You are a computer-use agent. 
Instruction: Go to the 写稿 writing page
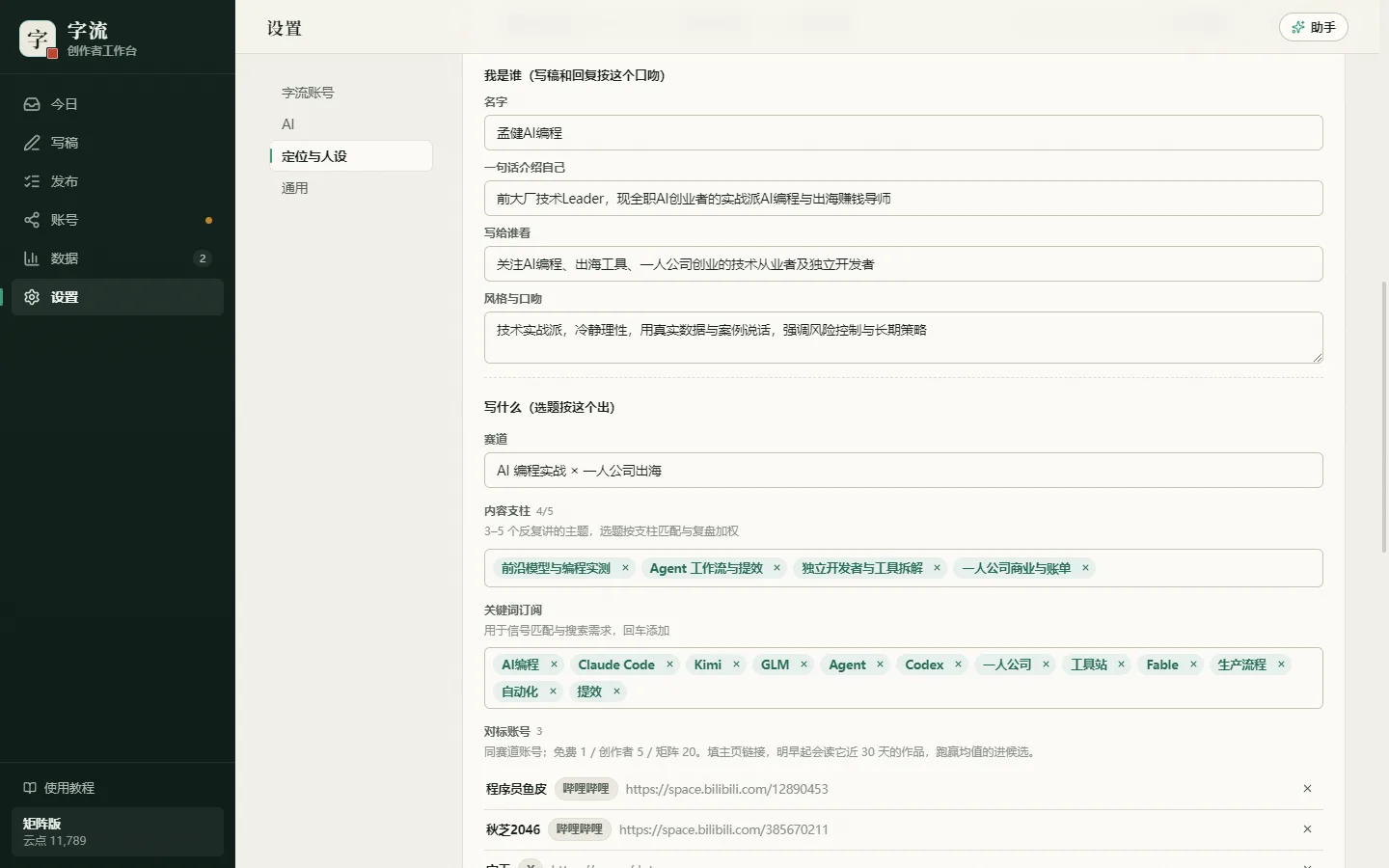tap(118, 143)
